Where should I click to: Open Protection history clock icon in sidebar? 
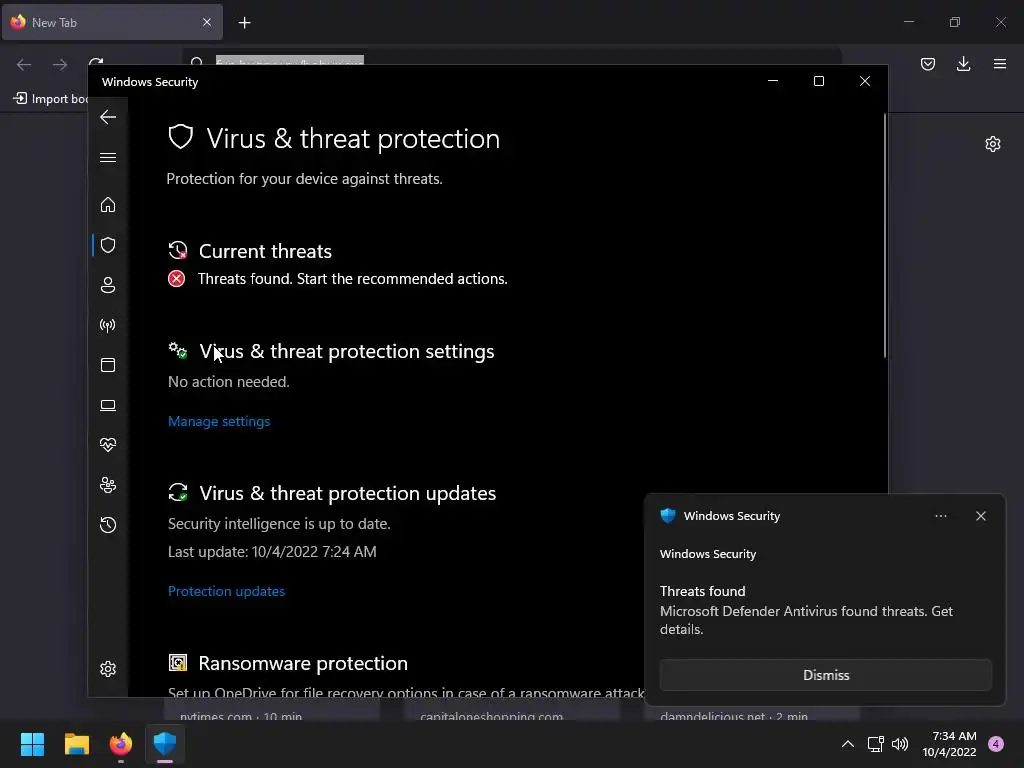tap(108, 525)
